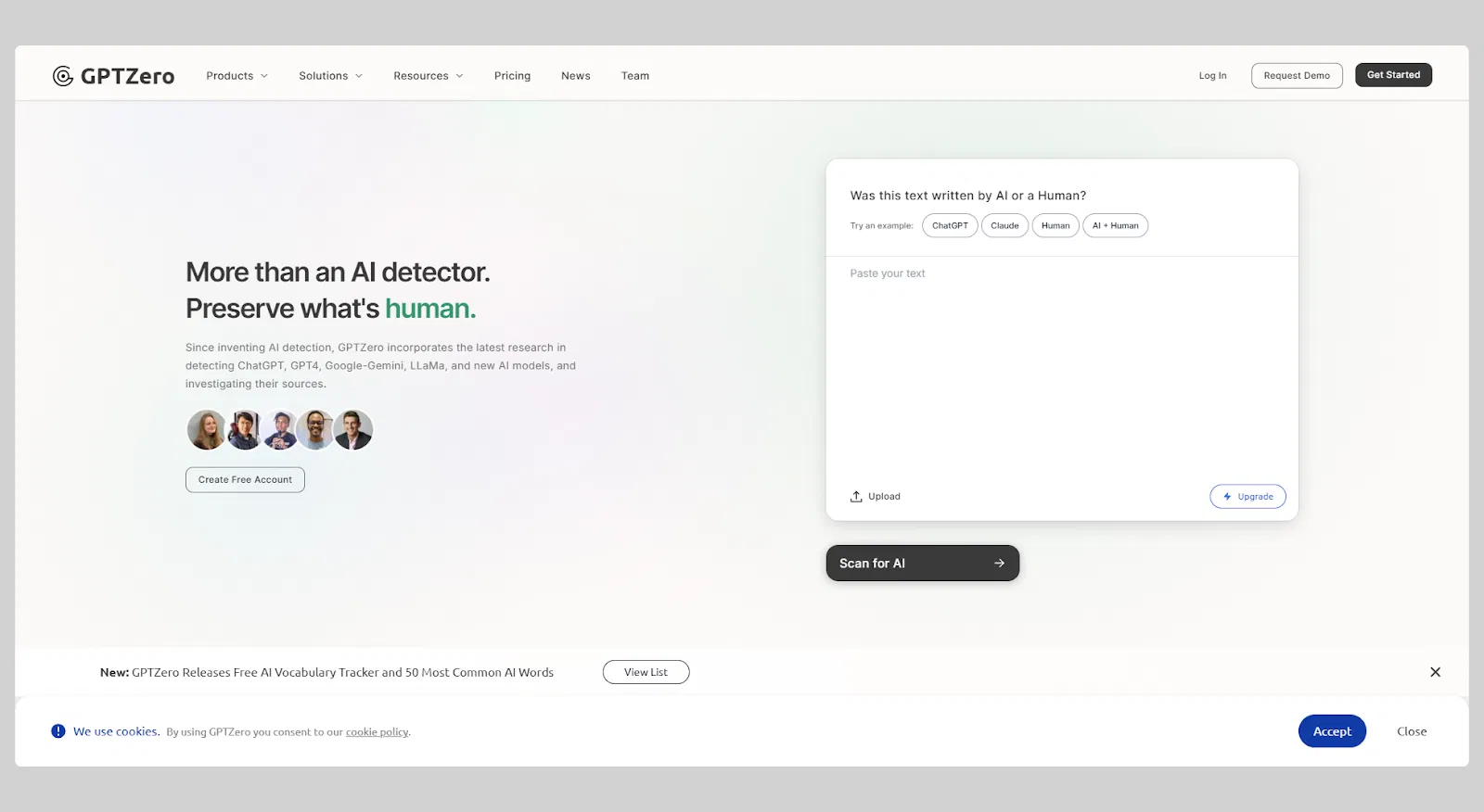Click the cookie notice info icon

click(58, 731)
